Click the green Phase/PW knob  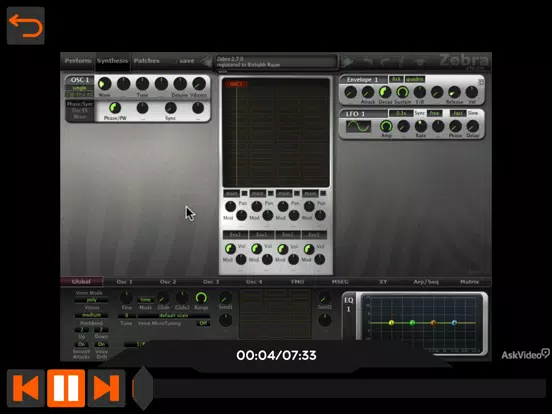(115, 108)
